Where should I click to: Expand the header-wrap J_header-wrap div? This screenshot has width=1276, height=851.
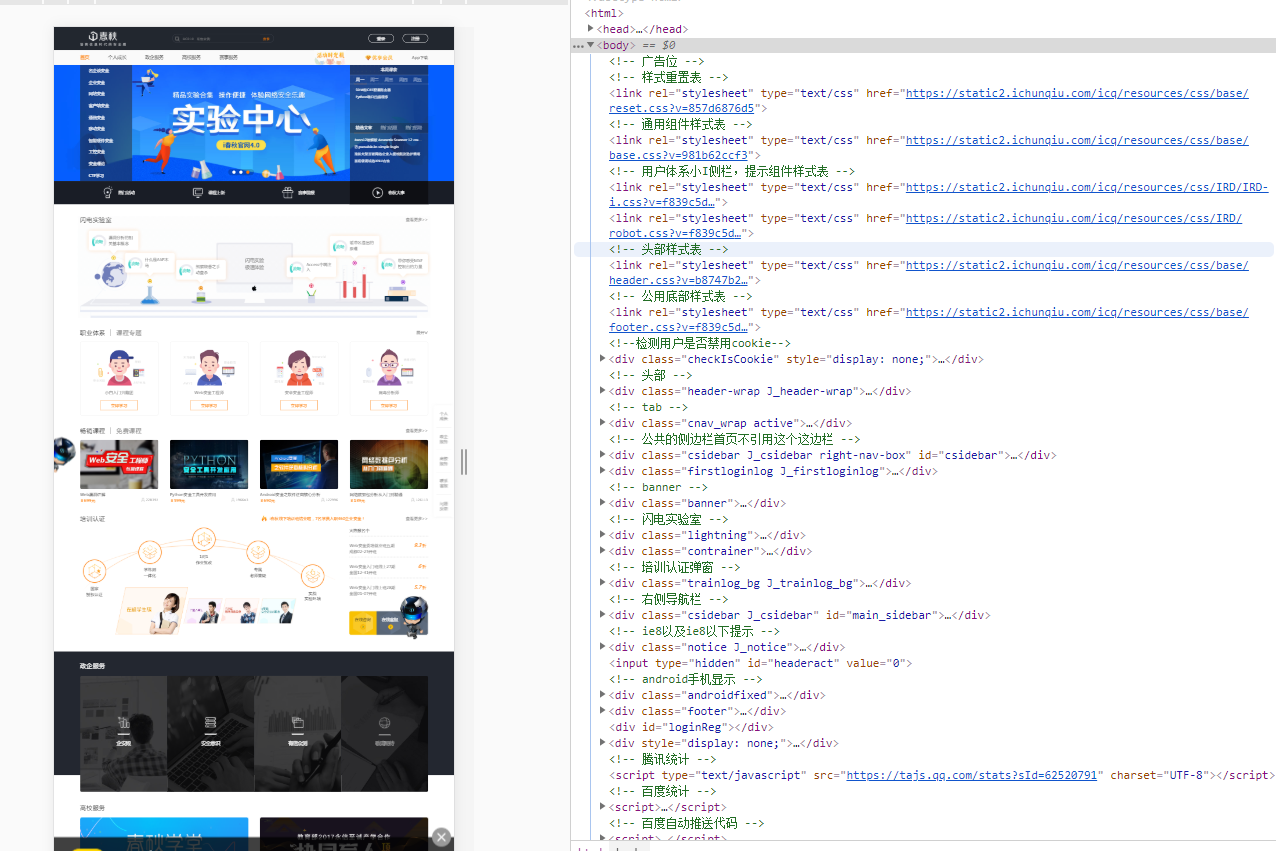pos(602,391)
